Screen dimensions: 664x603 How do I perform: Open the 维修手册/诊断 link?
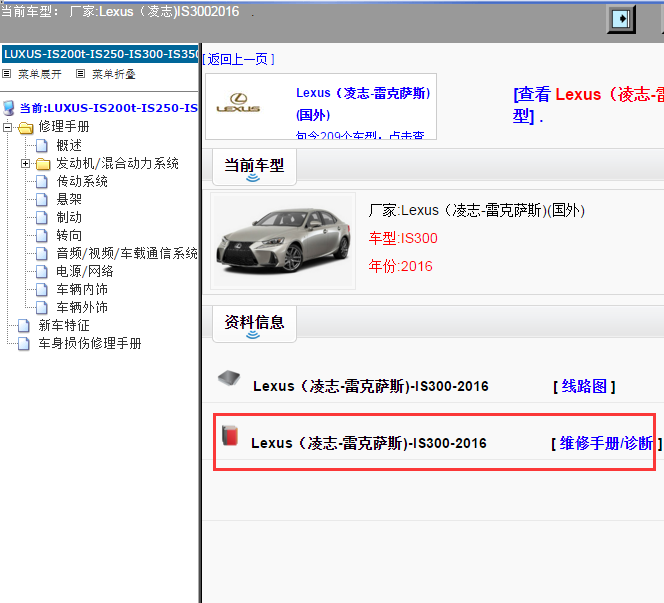606,443
